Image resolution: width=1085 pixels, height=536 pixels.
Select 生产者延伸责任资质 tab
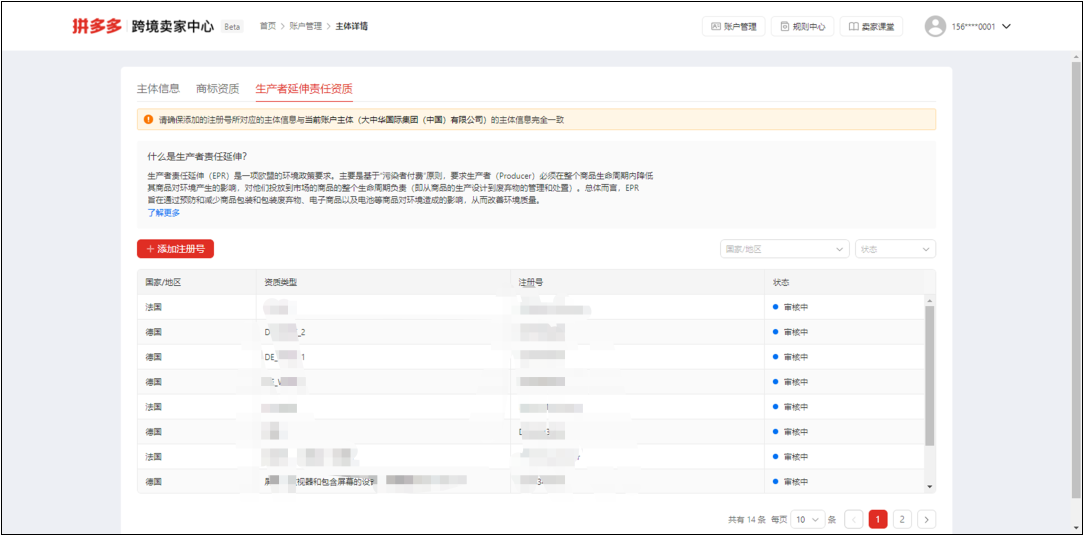click(x=304, y=89)
